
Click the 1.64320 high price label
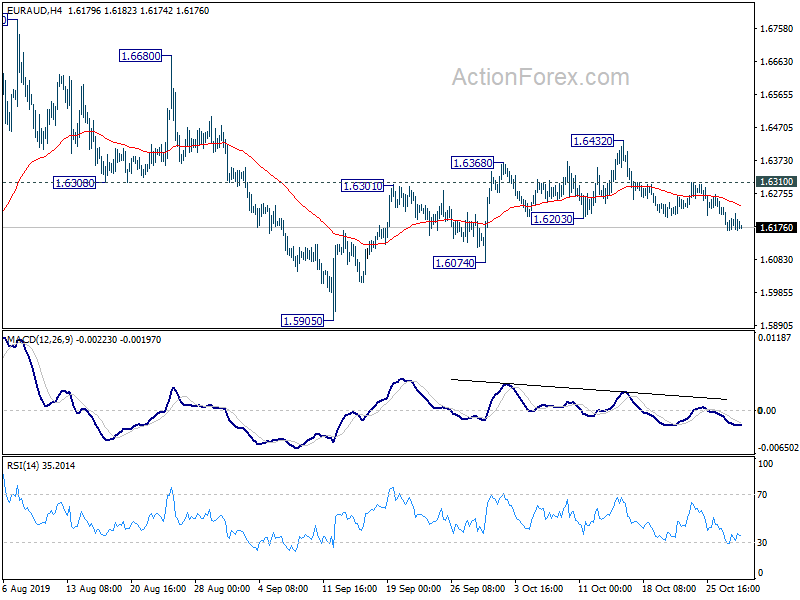tap(592, 141)
